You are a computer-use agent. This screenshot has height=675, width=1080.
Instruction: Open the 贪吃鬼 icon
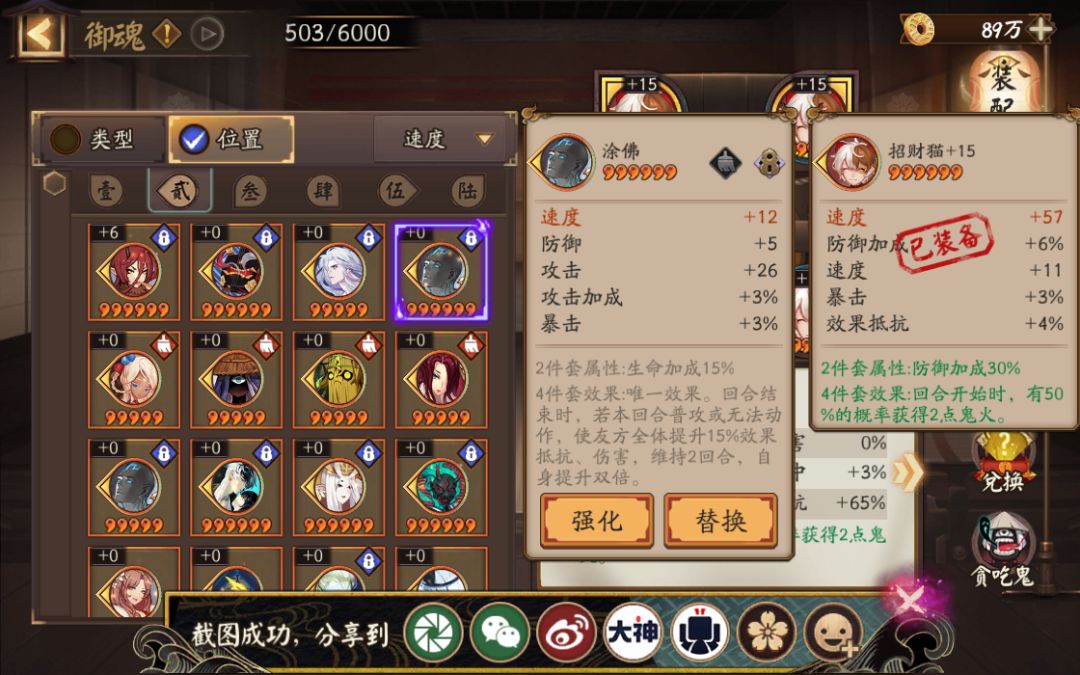tap(1003, 550)
